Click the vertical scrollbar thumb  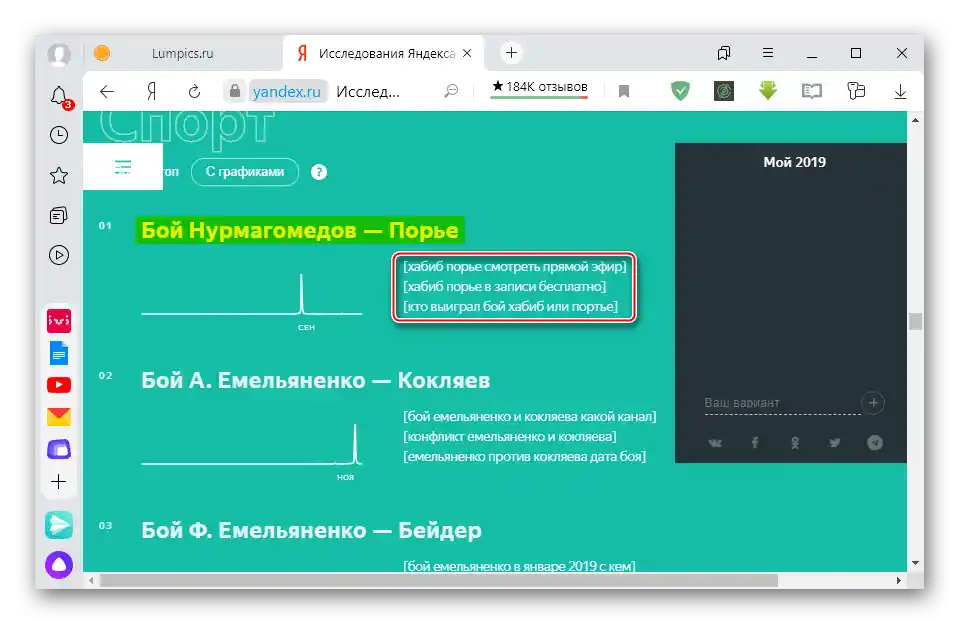click(915, 321)
